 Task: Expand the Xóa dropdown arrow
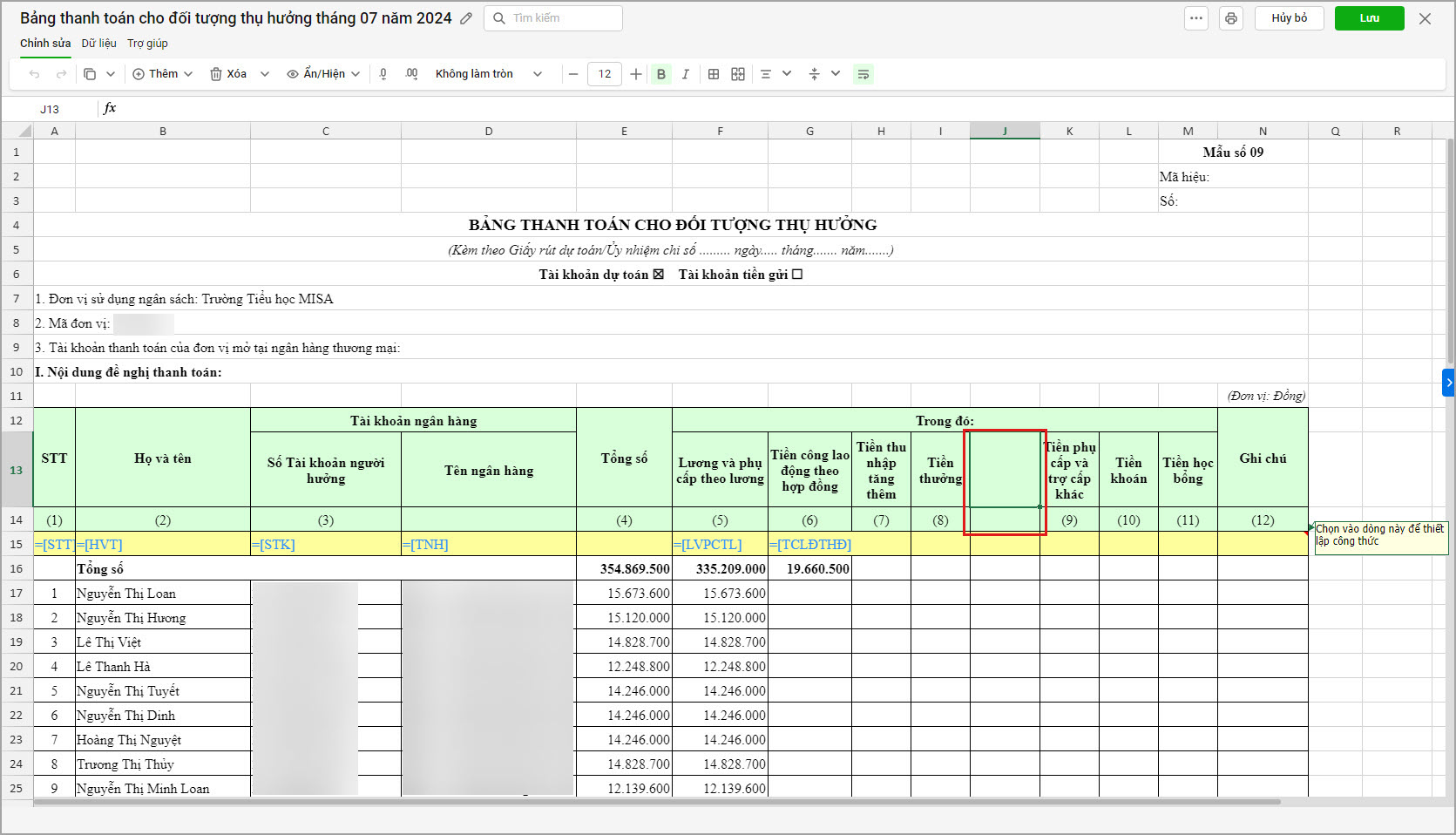coord(265,74)
